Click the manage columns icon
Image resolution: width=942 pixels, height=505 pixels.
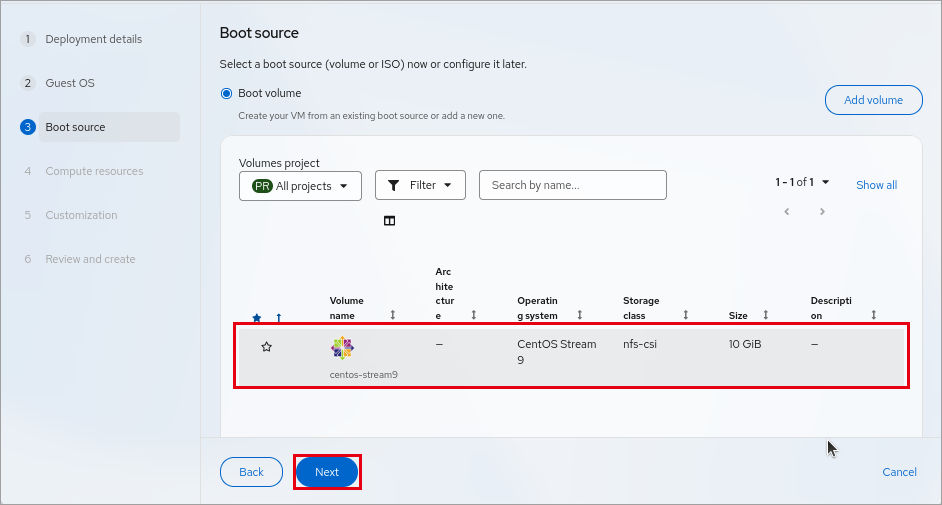tap(389, 221)
